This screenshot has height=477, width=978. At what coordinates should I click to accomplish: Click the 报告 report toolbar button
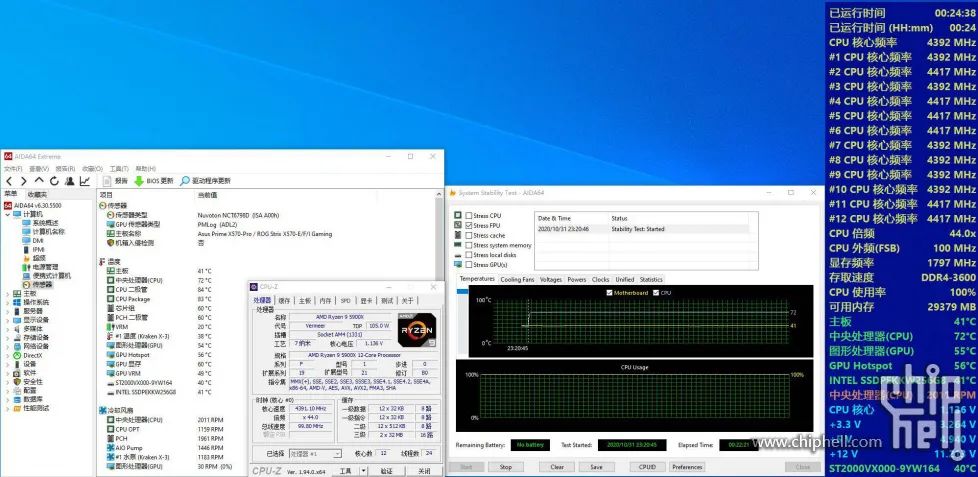point(115,181)
